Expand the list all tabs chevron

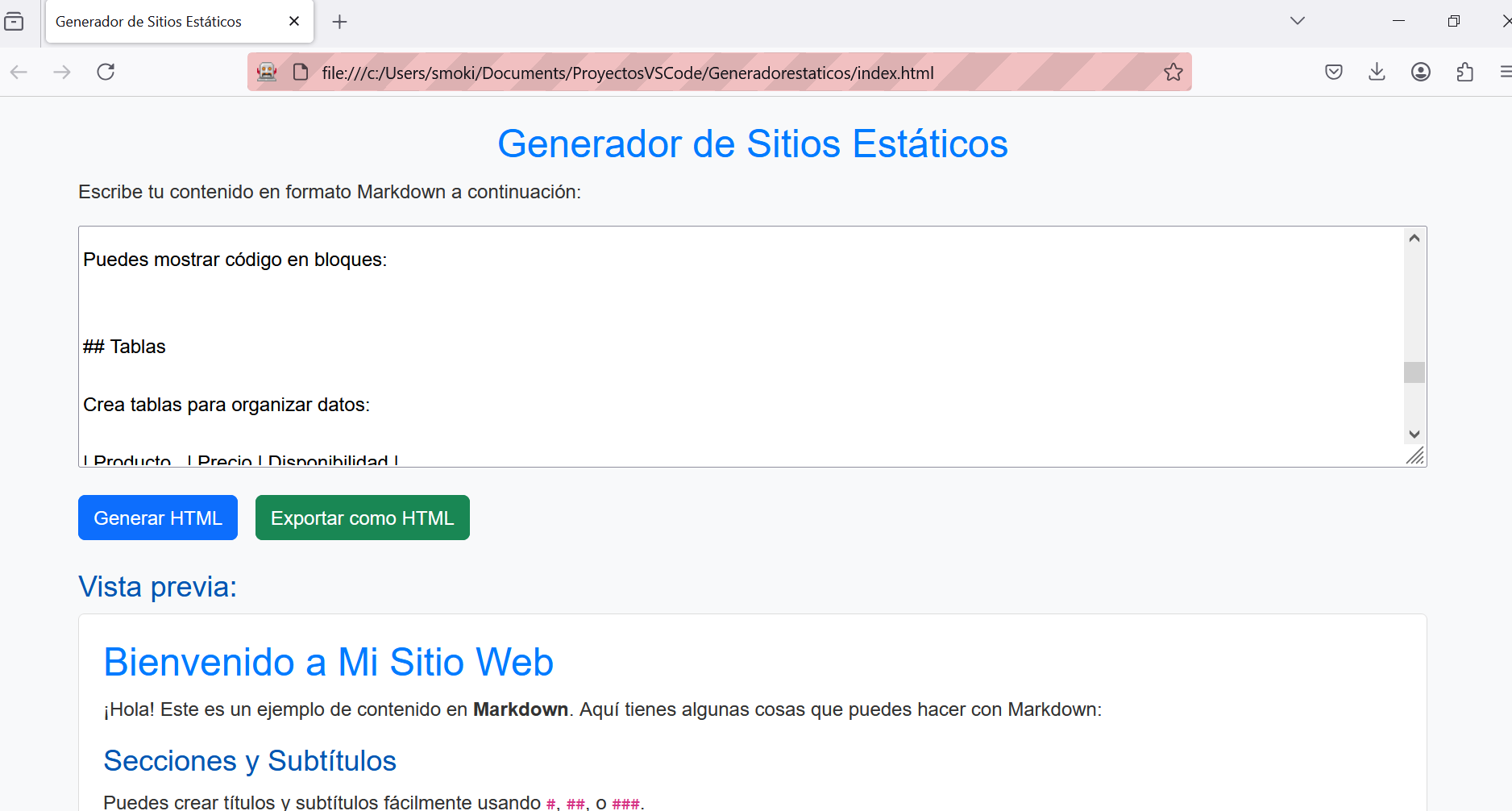pos(1297,21)
